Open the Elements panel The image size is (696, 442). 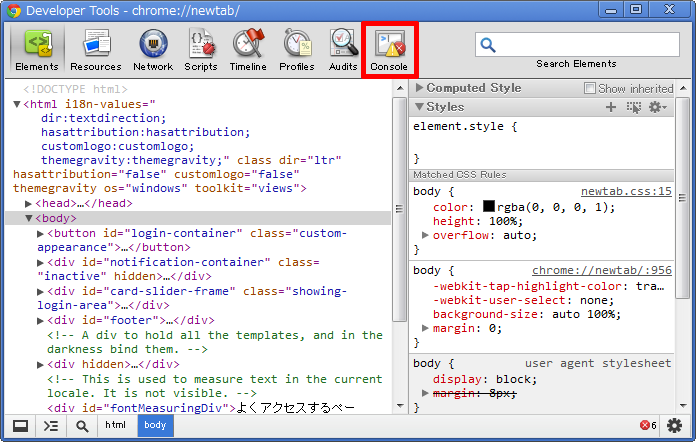point(37,50)
